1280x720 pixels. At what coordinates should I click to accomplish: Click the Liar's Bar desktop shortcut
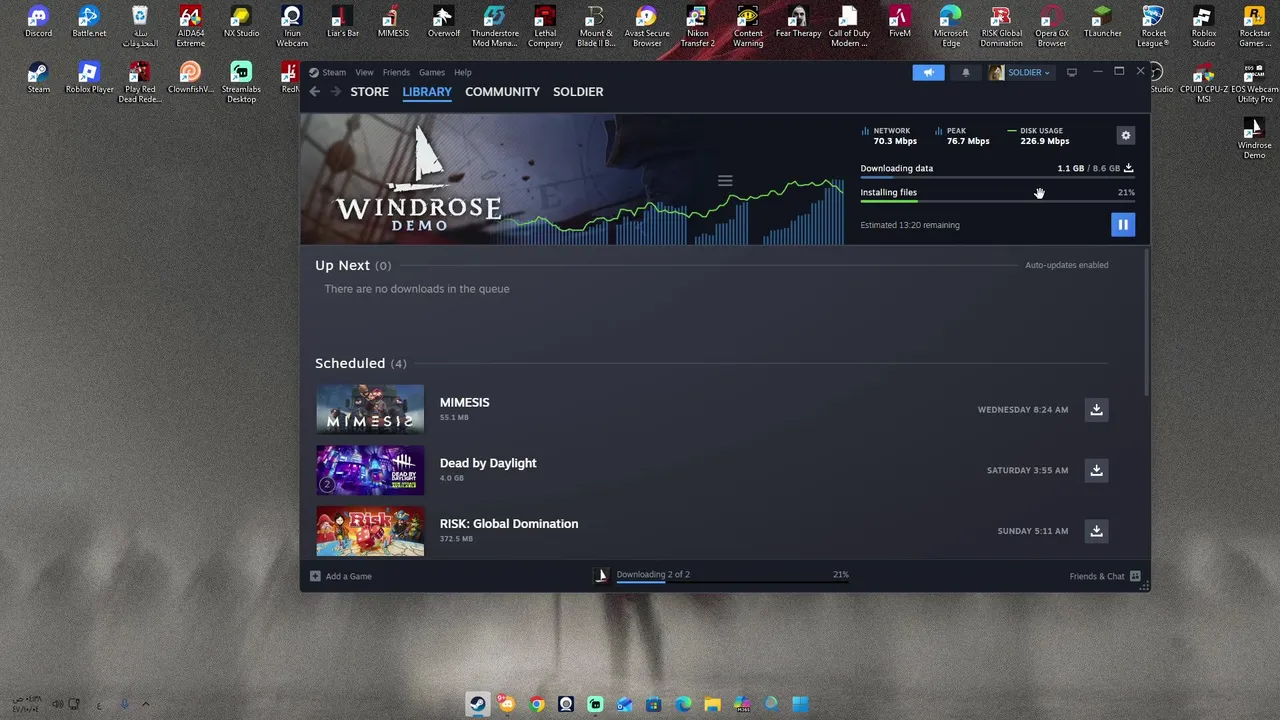[343, 22]
